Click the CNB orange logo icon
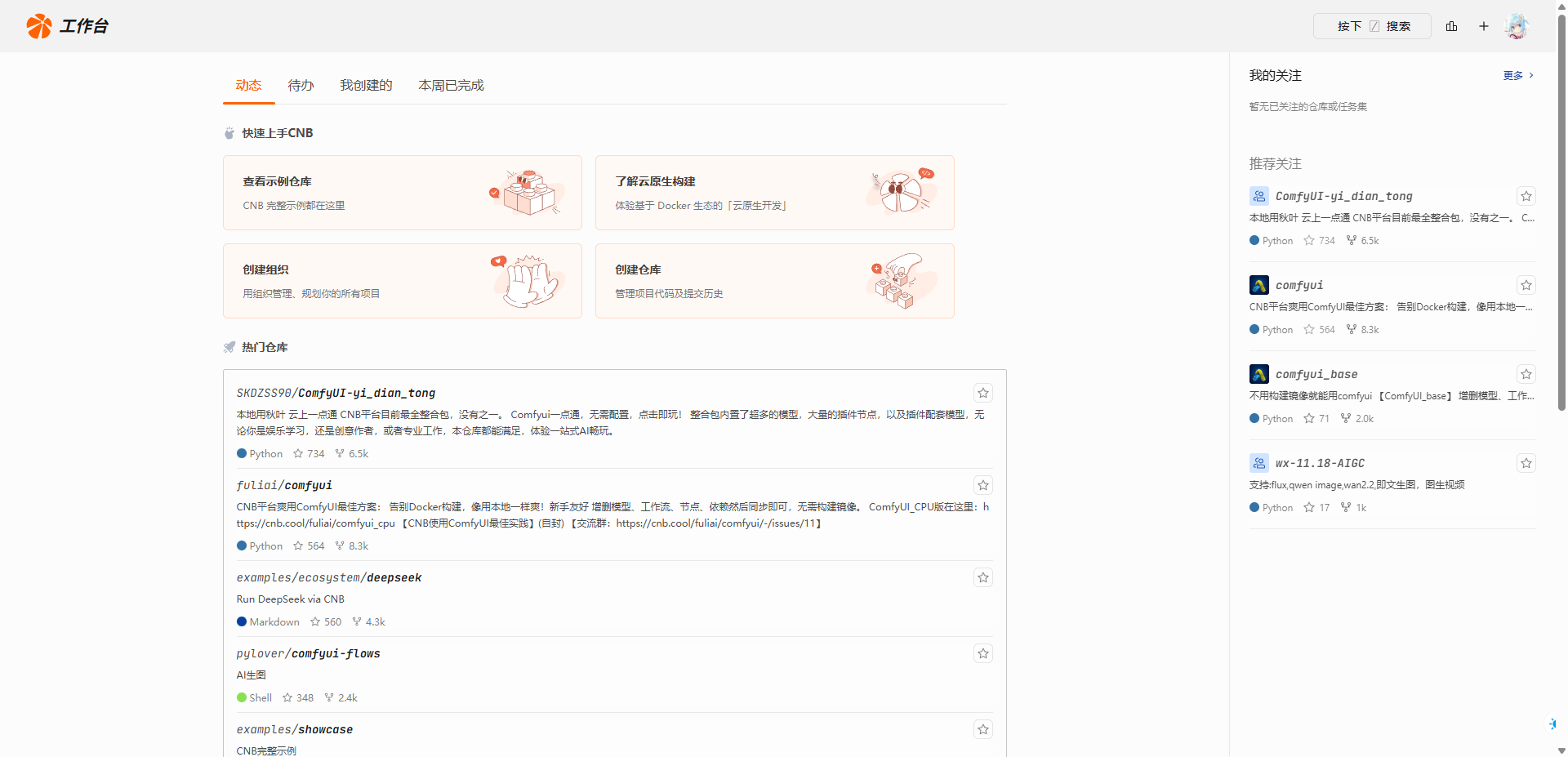 [38, 26]
